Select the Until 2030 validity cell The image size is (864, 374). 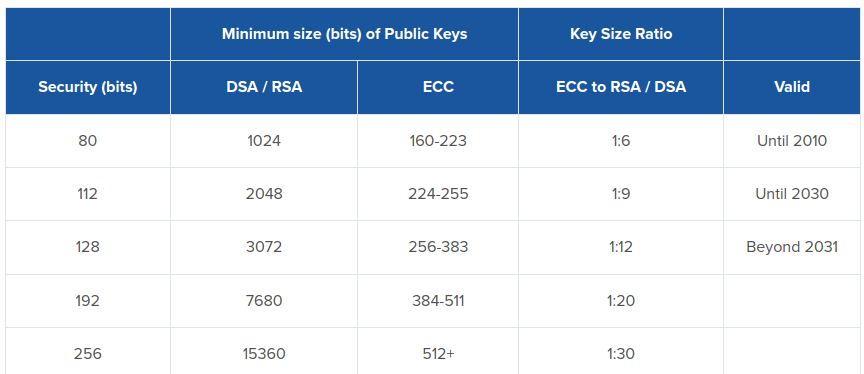[x=792, y=194]
